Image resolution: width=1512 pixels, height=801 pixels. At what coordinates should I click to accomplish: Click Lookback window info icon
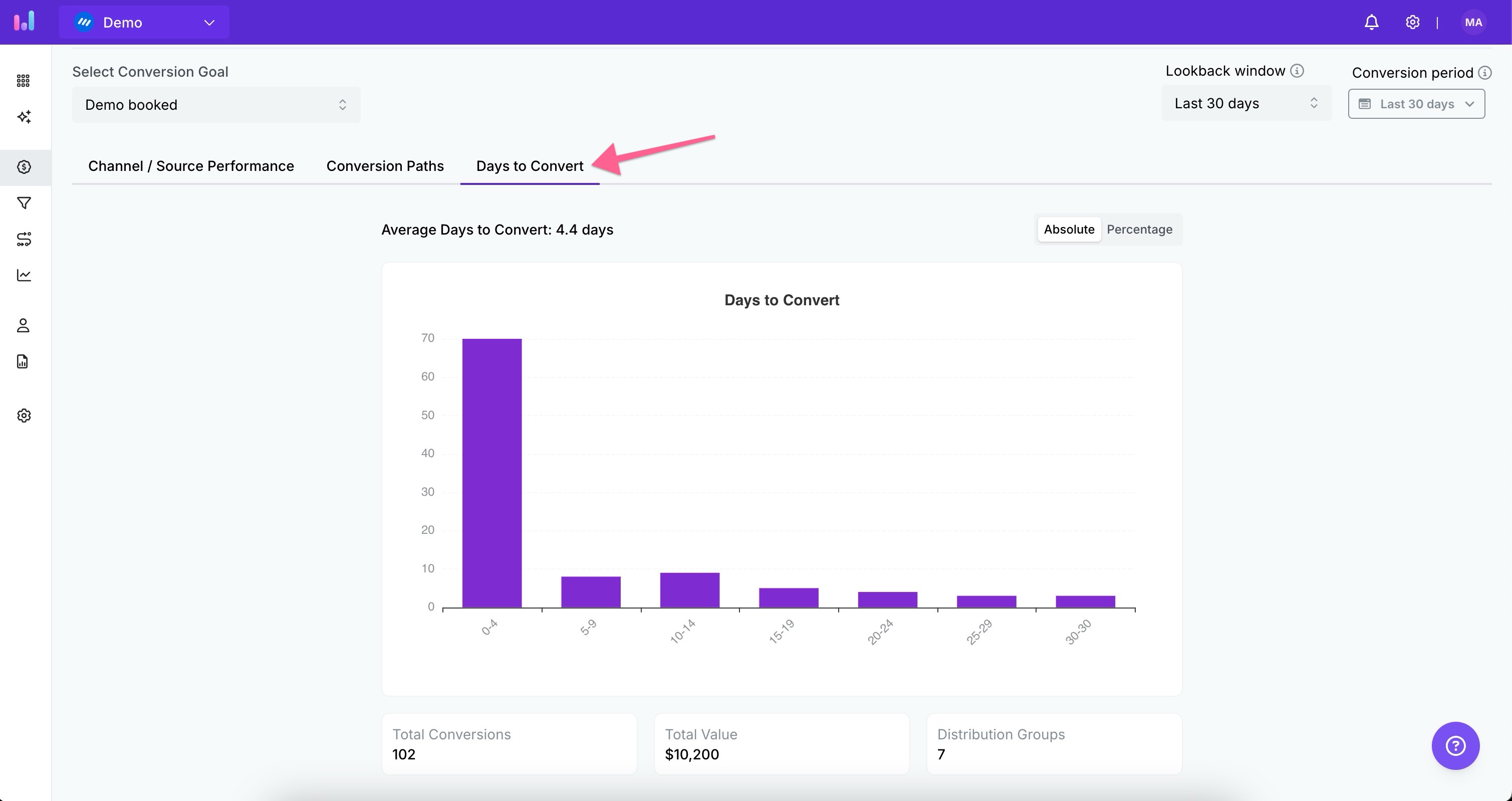pyautogui.click(x=1297, y=71)
